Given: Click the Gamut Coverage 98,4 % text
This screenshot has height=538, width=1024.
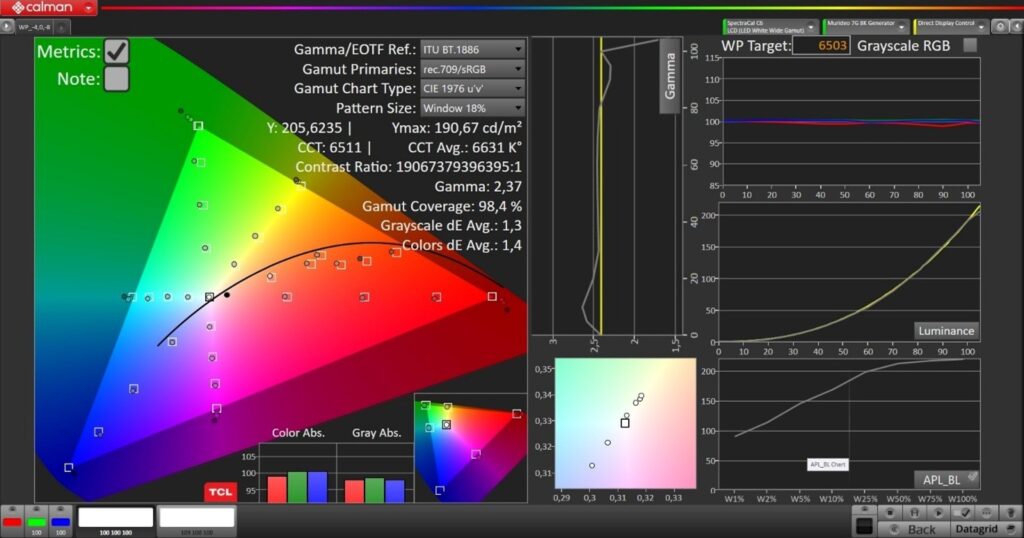Looking at the screenshot, I should [442, 206].
